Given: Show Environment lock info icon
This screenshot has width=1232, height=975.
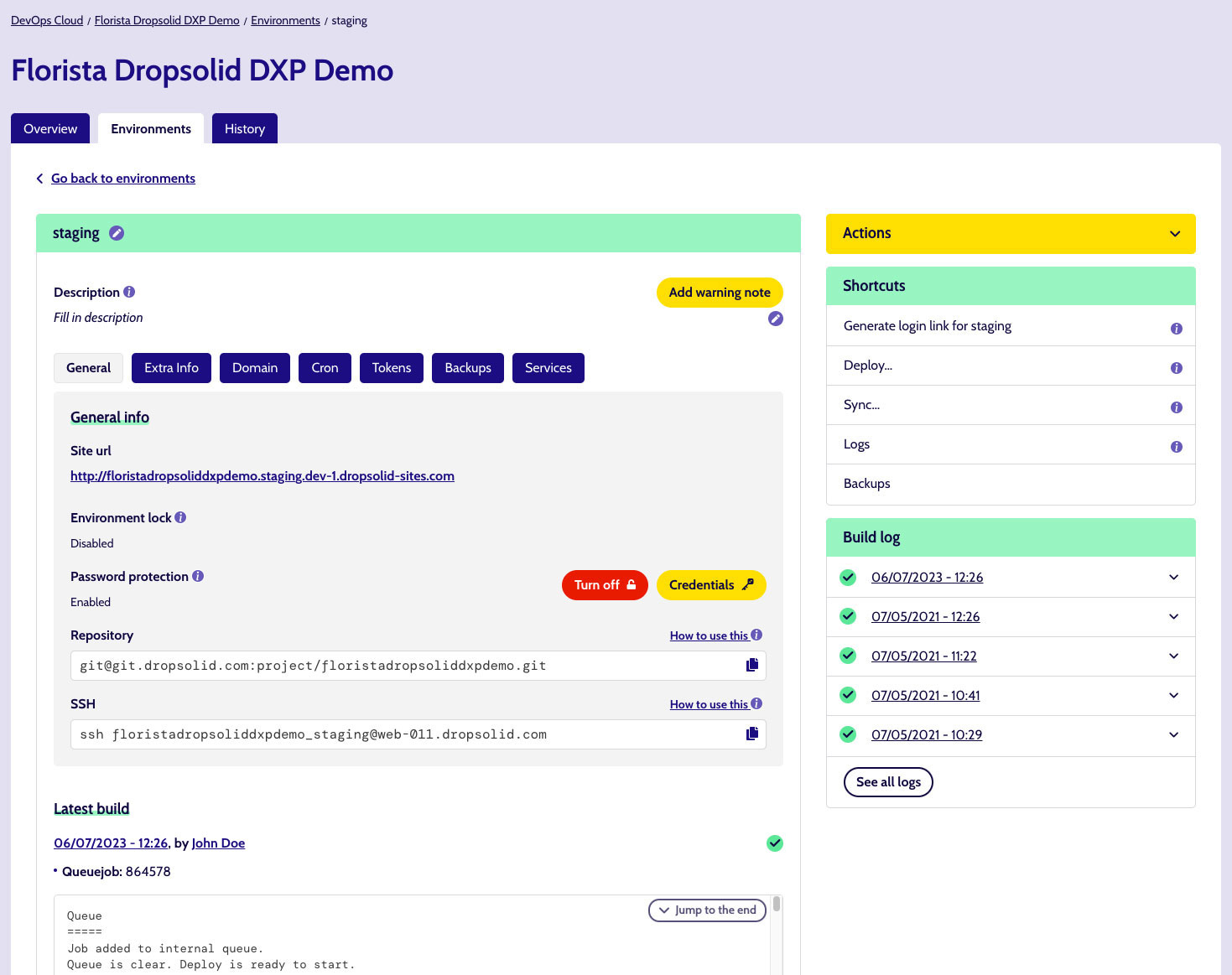Looking at the screenshot, I should click(180, 517).
